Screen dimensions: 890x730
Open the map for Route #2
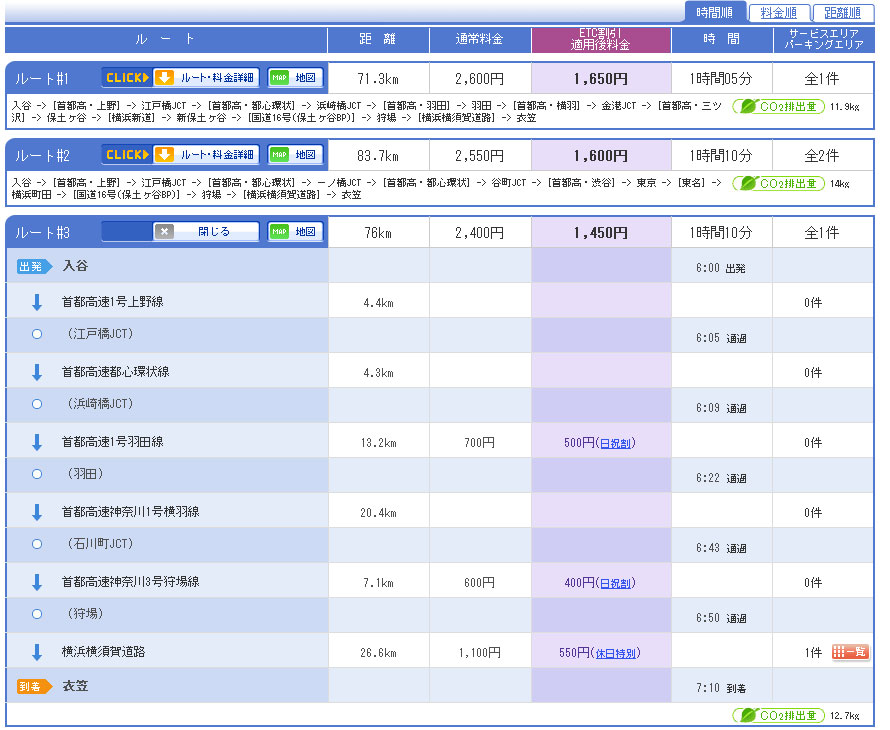coord(296,155)
